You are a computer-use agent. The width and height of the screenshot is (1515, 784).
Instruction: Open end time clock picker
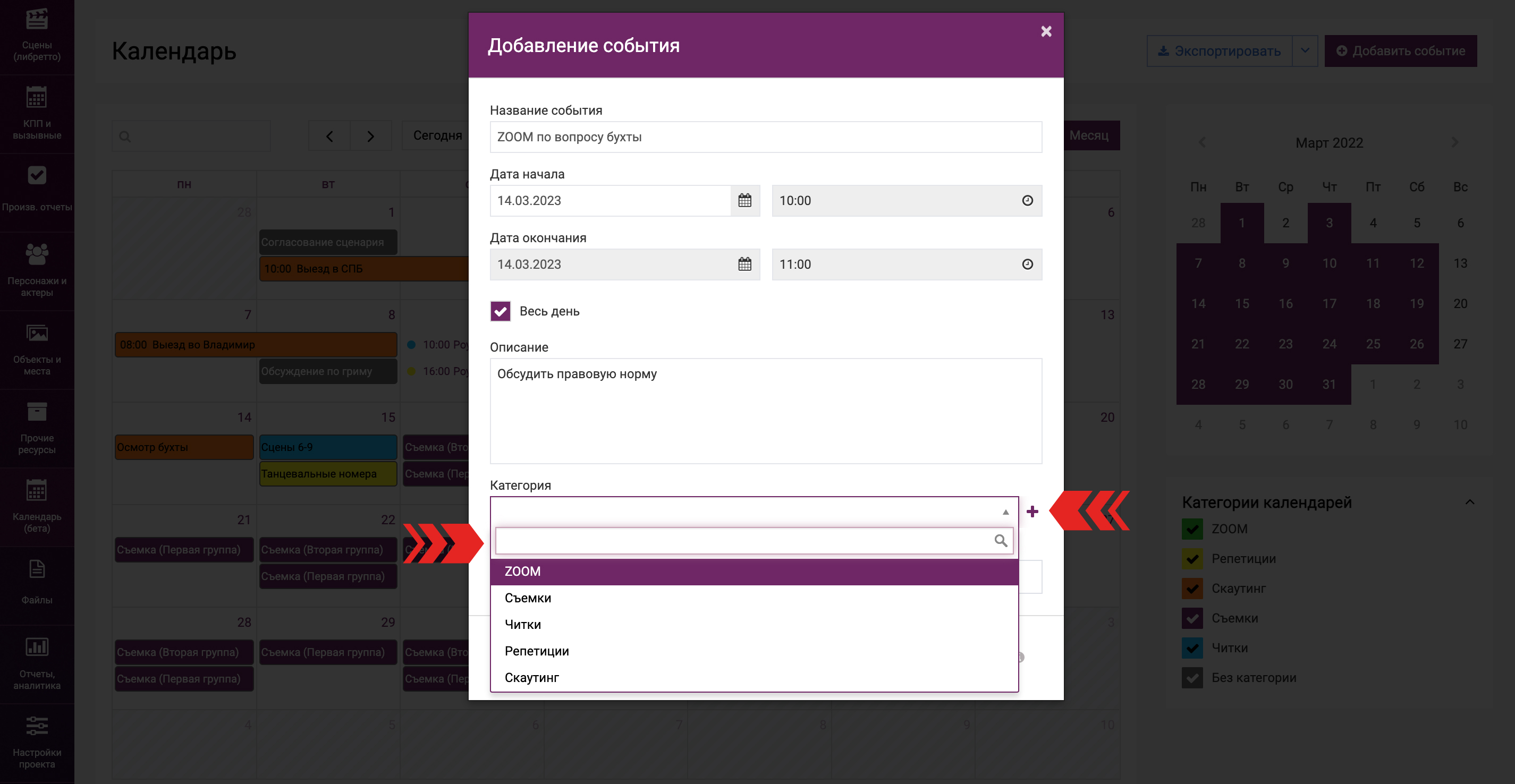click(1027, 265)
